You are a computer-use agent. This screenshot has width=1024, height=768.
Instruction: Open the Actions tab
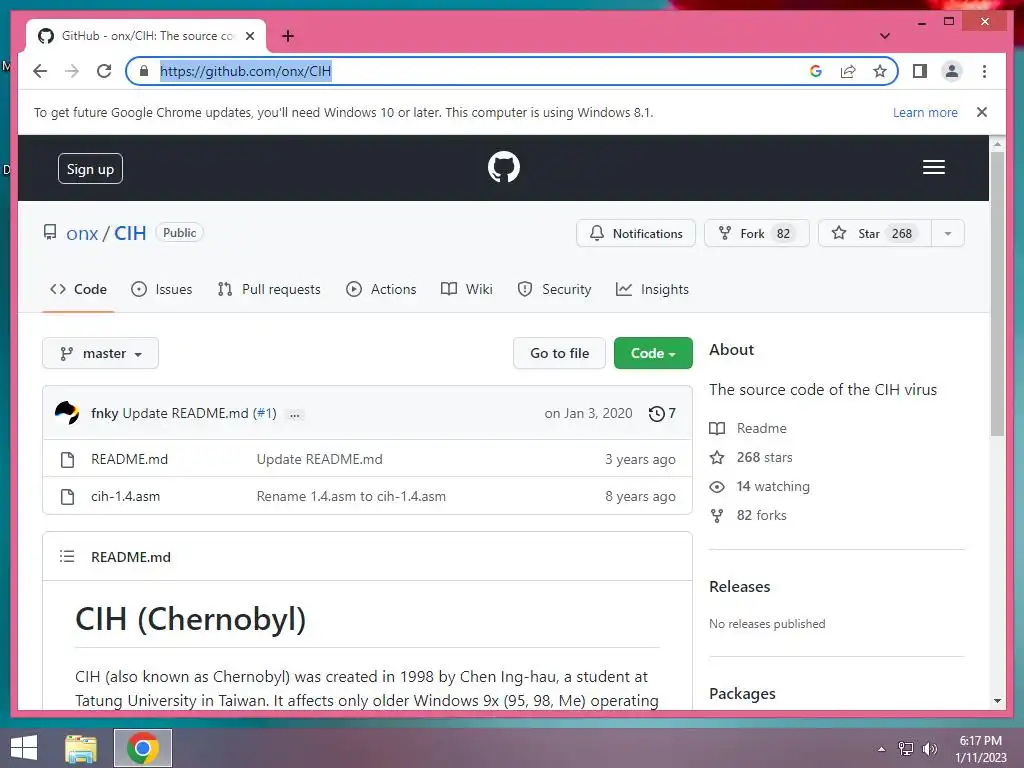tap(381, 289)
